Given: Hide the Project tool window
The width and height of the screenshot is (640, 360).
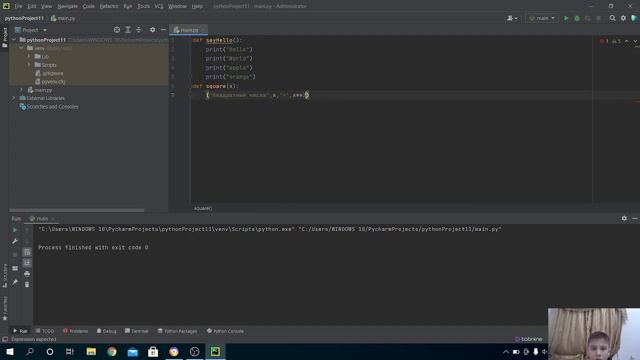Looking at the screenshot, I should point(163,30).
